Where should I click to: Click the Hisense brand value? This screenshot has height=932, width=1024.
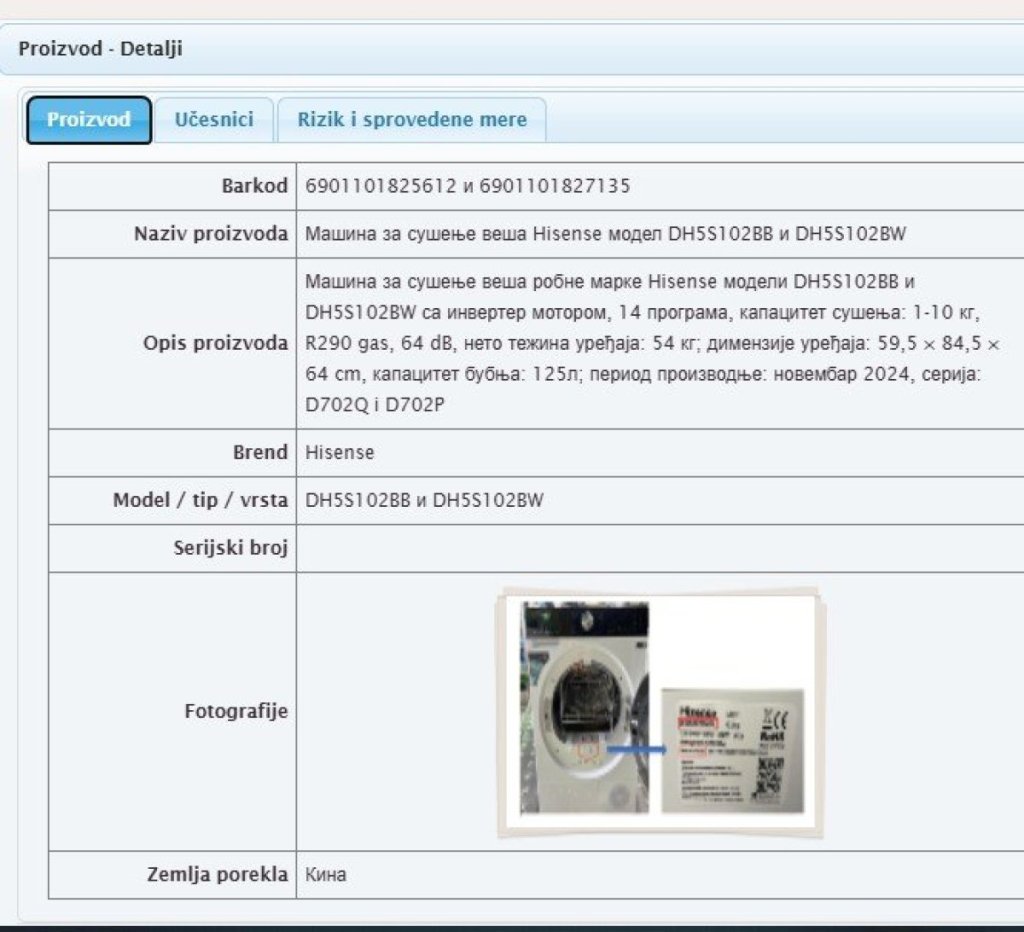point(340,452)
